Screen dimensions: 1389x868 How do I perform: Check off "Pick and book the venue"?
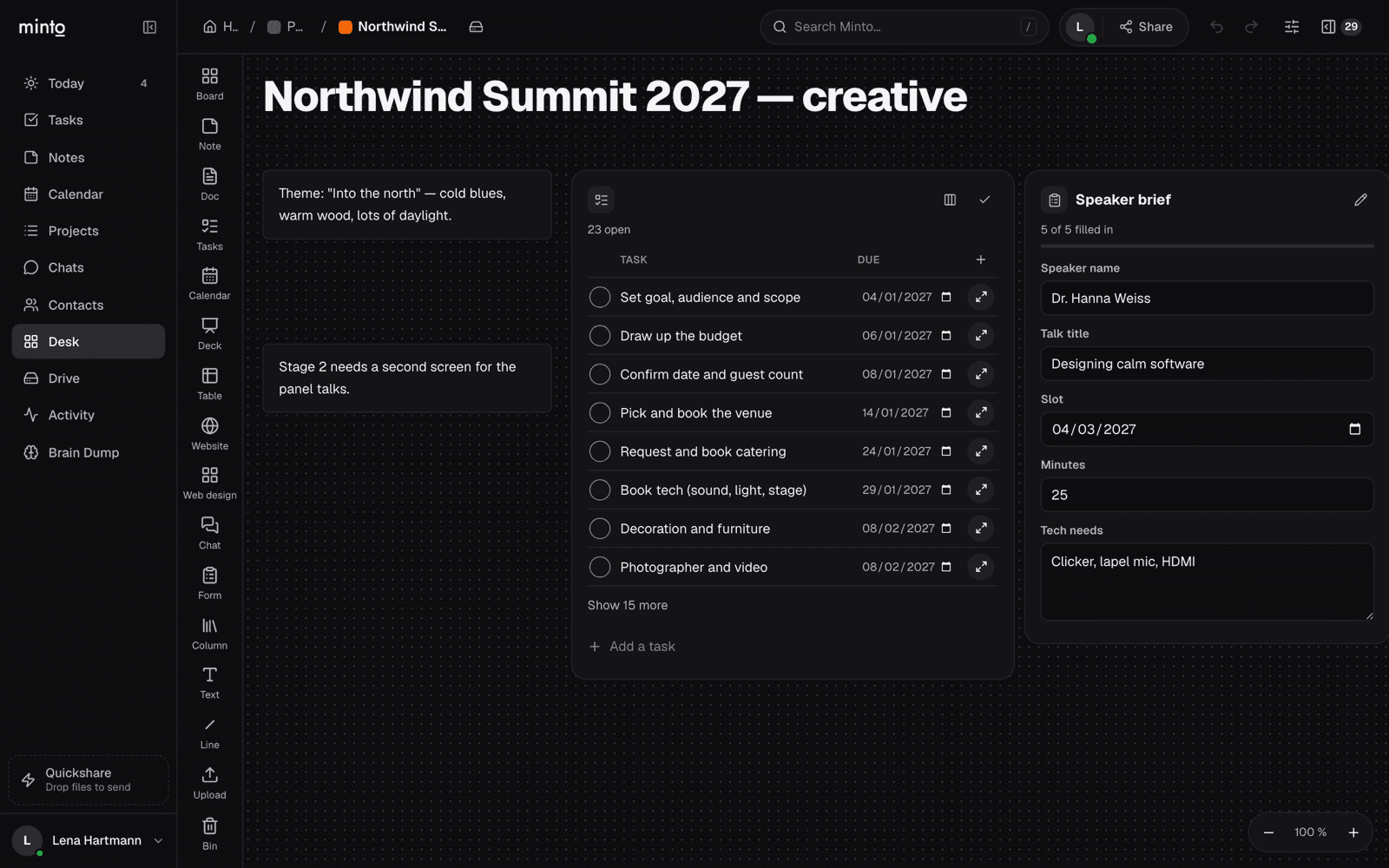click(600, 412)
